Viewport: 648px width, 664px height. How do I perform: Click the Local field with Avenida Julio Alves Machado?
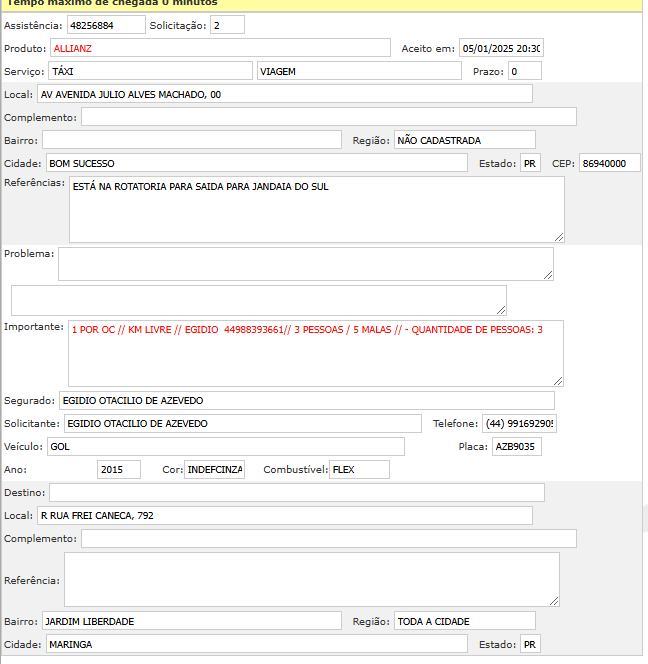coord(285,94)
